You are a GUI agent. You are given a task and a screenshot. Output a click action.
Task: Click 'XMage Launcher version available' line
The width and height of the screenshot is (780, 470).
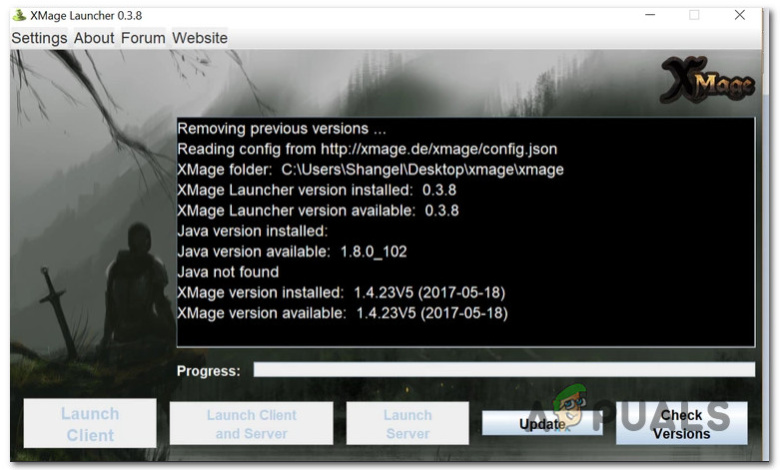[318, 210]
